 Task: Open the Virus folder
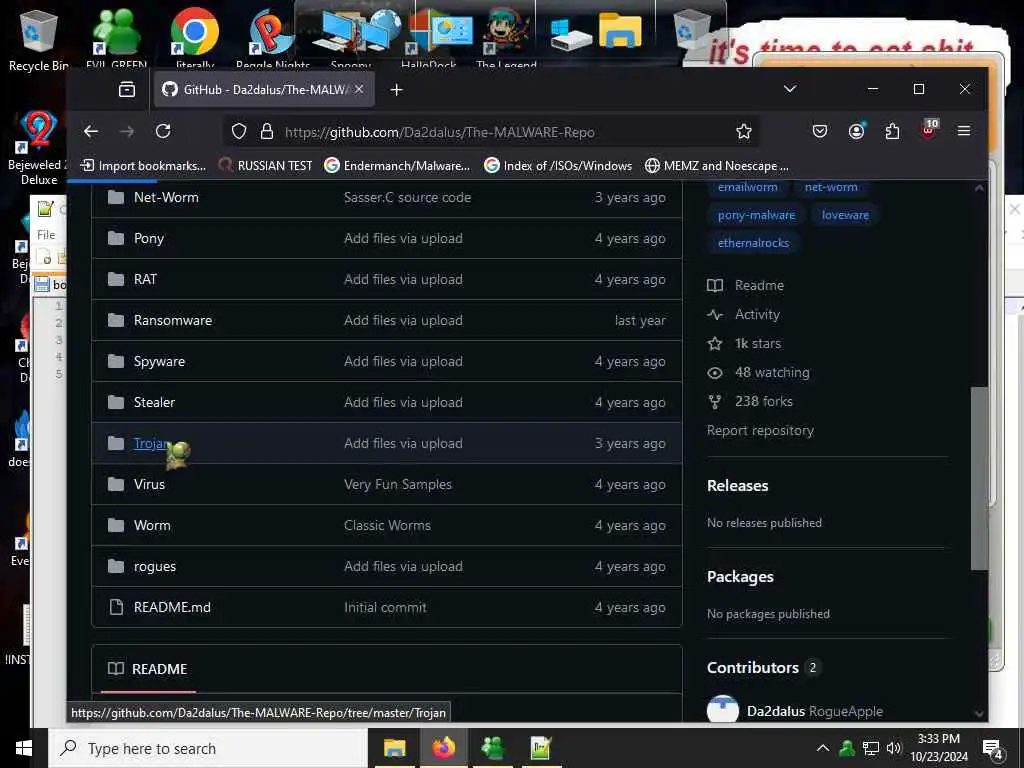coord(149,485)
